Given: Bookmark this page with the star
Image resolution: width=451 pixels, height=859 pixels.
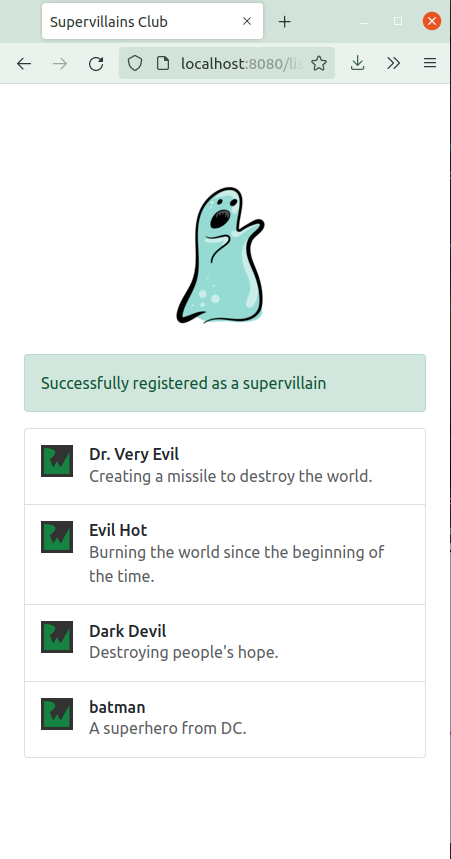Looking at the screenshot, I should pos(319,64).
